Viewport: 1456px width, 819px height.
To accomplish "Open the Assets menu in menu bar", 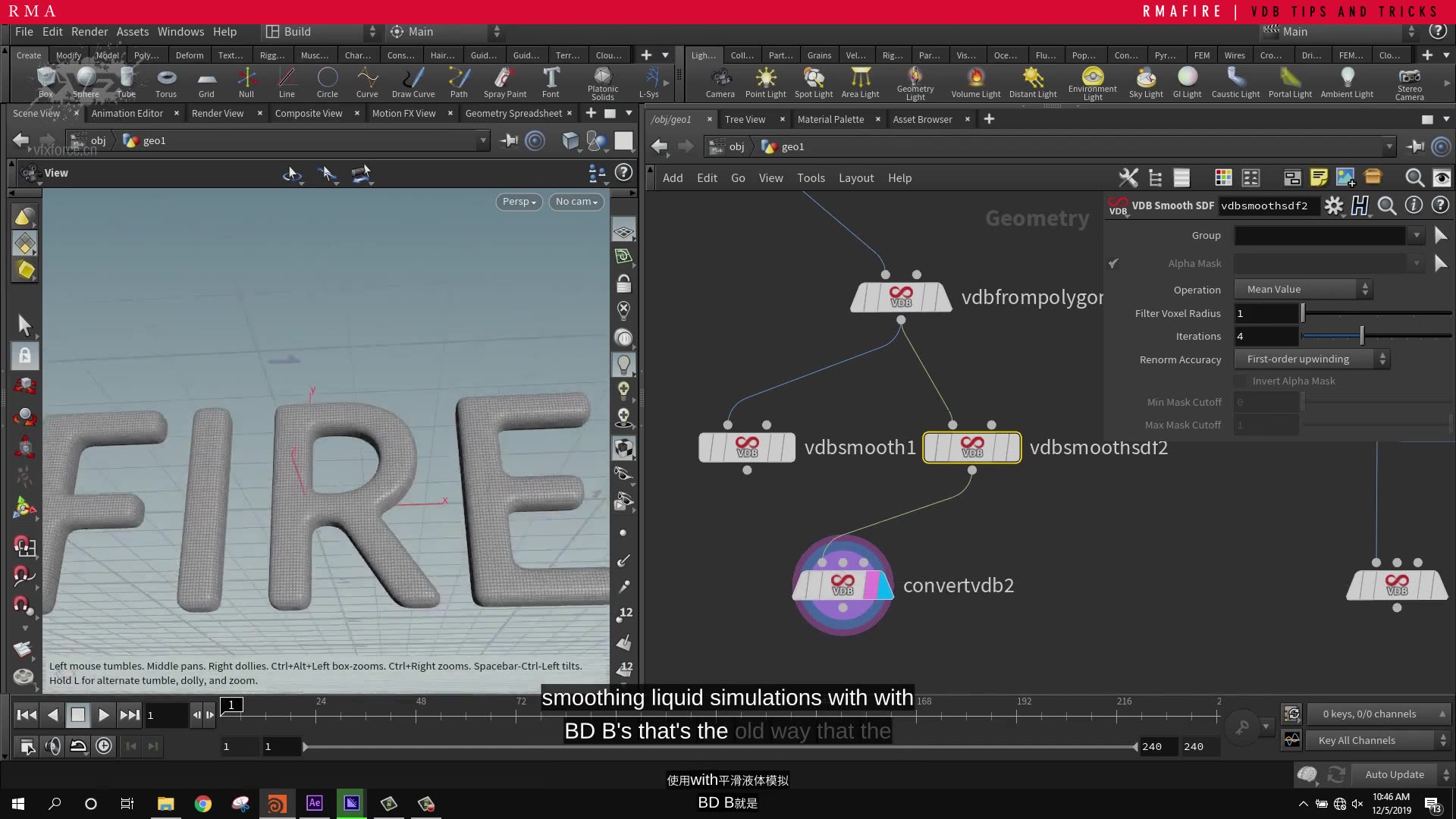I will [132, 31].
